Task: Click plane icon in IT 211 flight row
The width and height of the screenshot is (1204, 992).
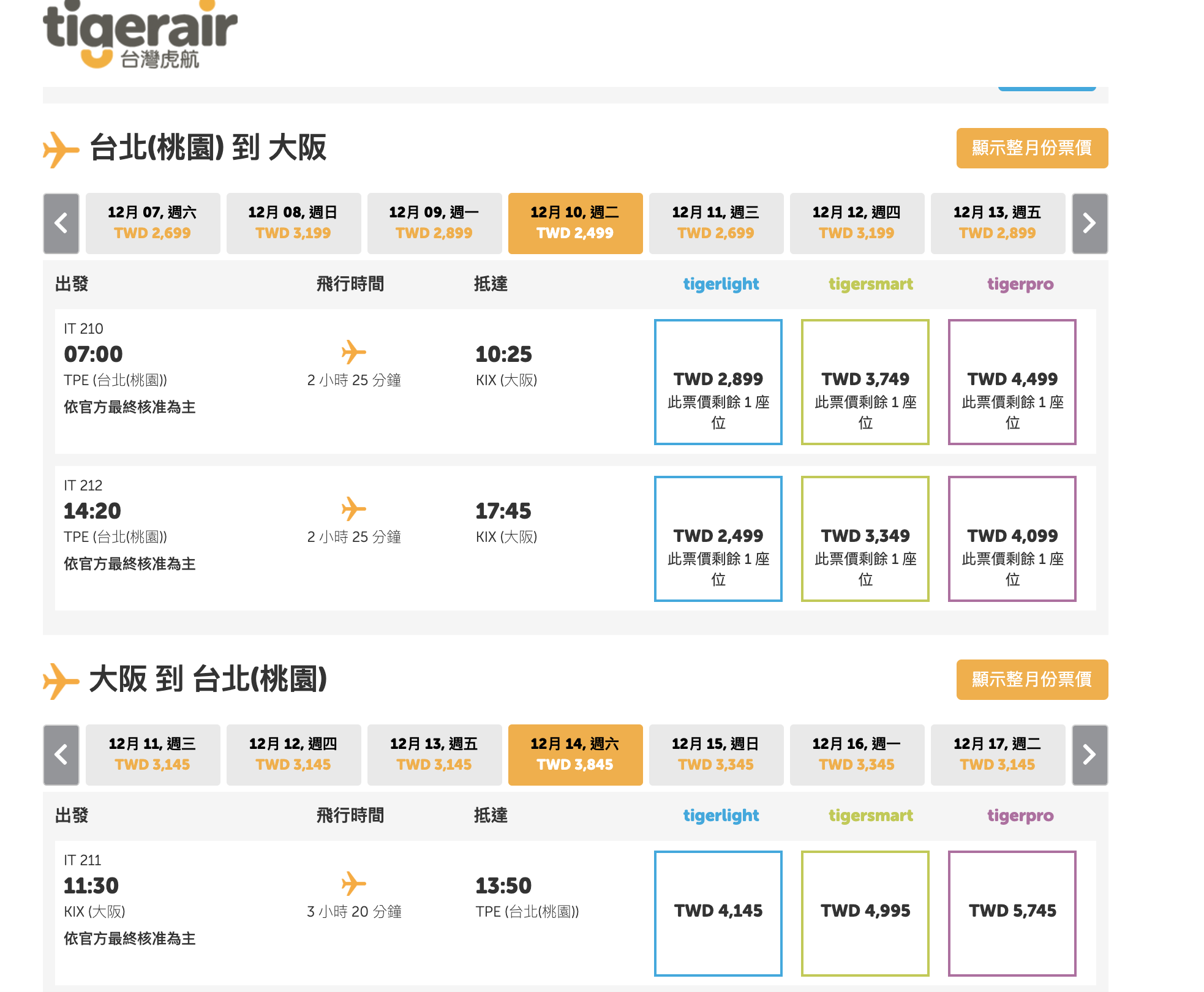Action: 353,884
